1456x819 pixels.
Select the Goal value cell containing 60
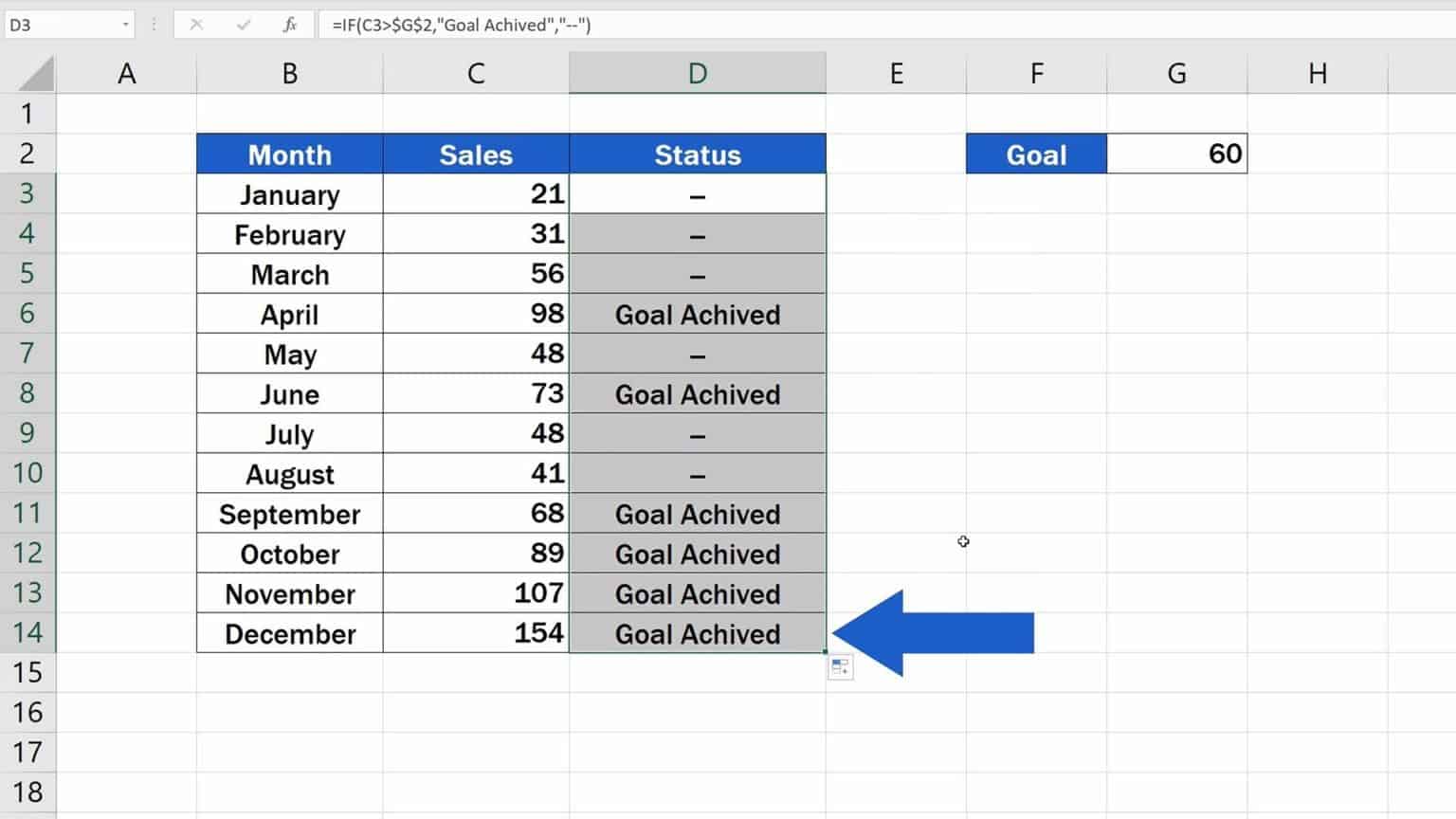[1176, 154]
